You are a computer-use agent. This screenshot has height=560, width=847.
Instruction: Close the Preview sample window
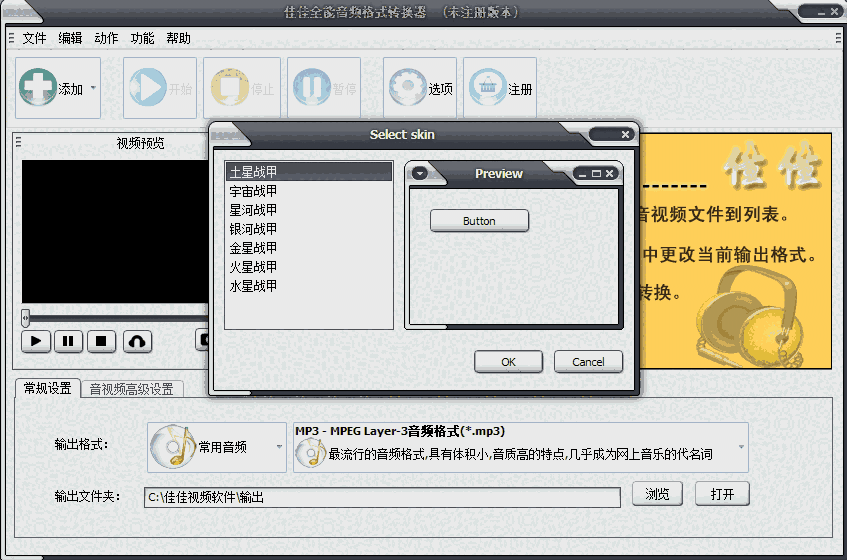[x=609, y=174]
